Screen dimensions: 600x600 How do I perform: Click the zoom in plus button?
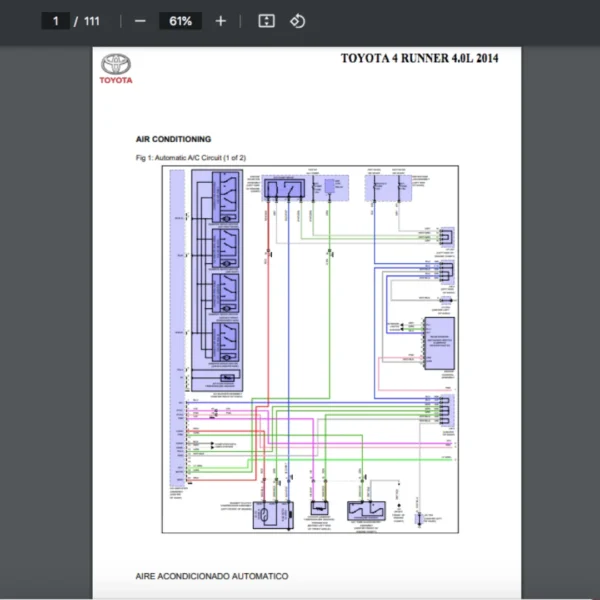pyautogui.click(x=221, y=21)
